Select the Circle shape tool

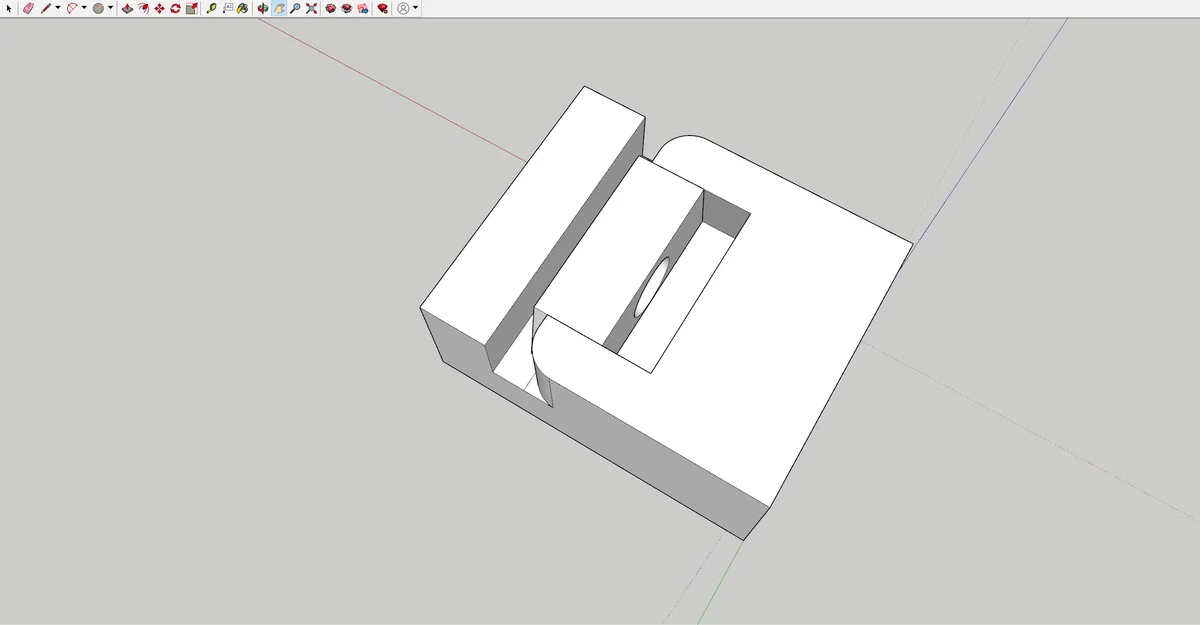point(99,8)
